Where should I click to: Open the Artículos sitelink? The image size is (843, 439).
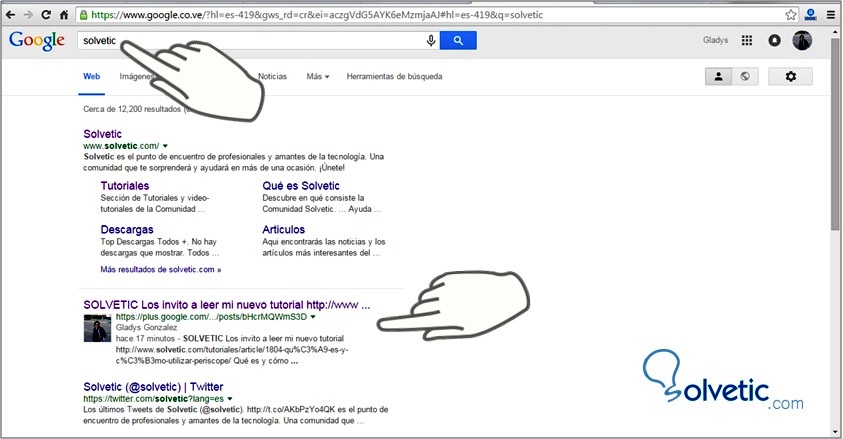pos(283,229)
